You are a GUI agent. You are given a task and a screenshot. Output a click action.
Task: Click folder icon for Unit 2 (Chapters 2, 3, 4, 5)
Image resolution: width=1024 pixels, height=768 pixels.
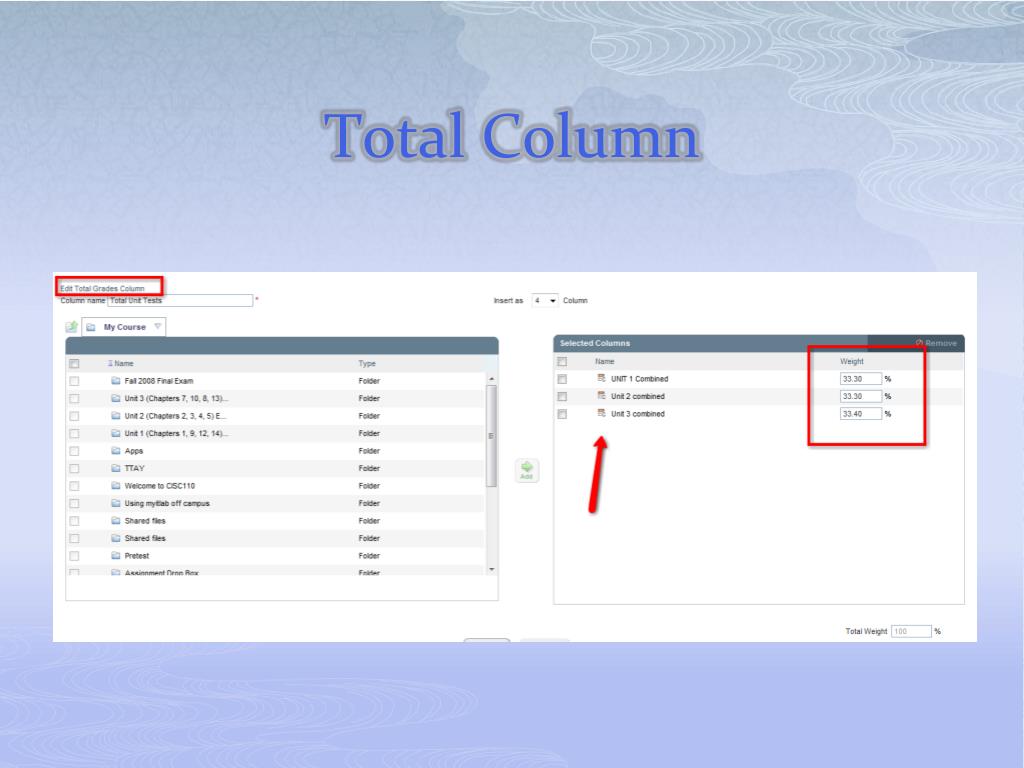point(116,416)
